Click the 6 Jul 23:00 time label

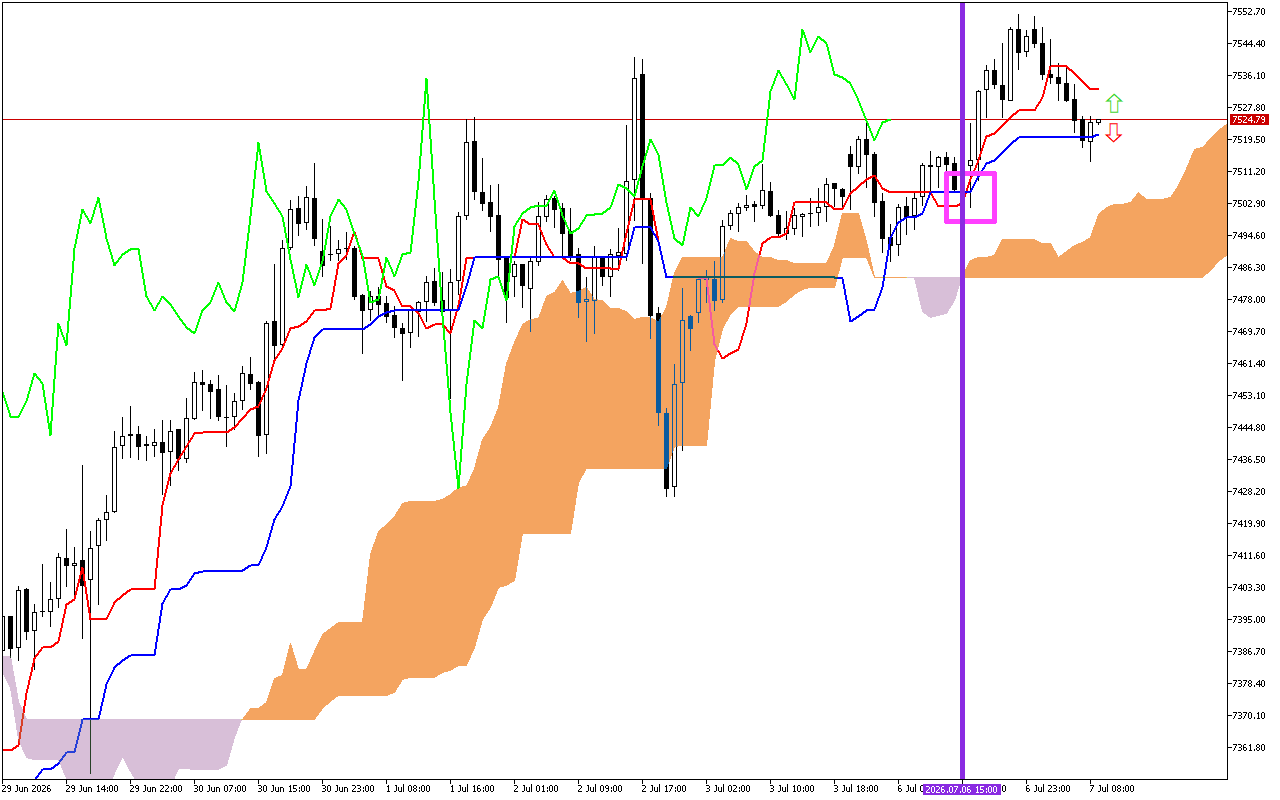[x=1047, y=788]
